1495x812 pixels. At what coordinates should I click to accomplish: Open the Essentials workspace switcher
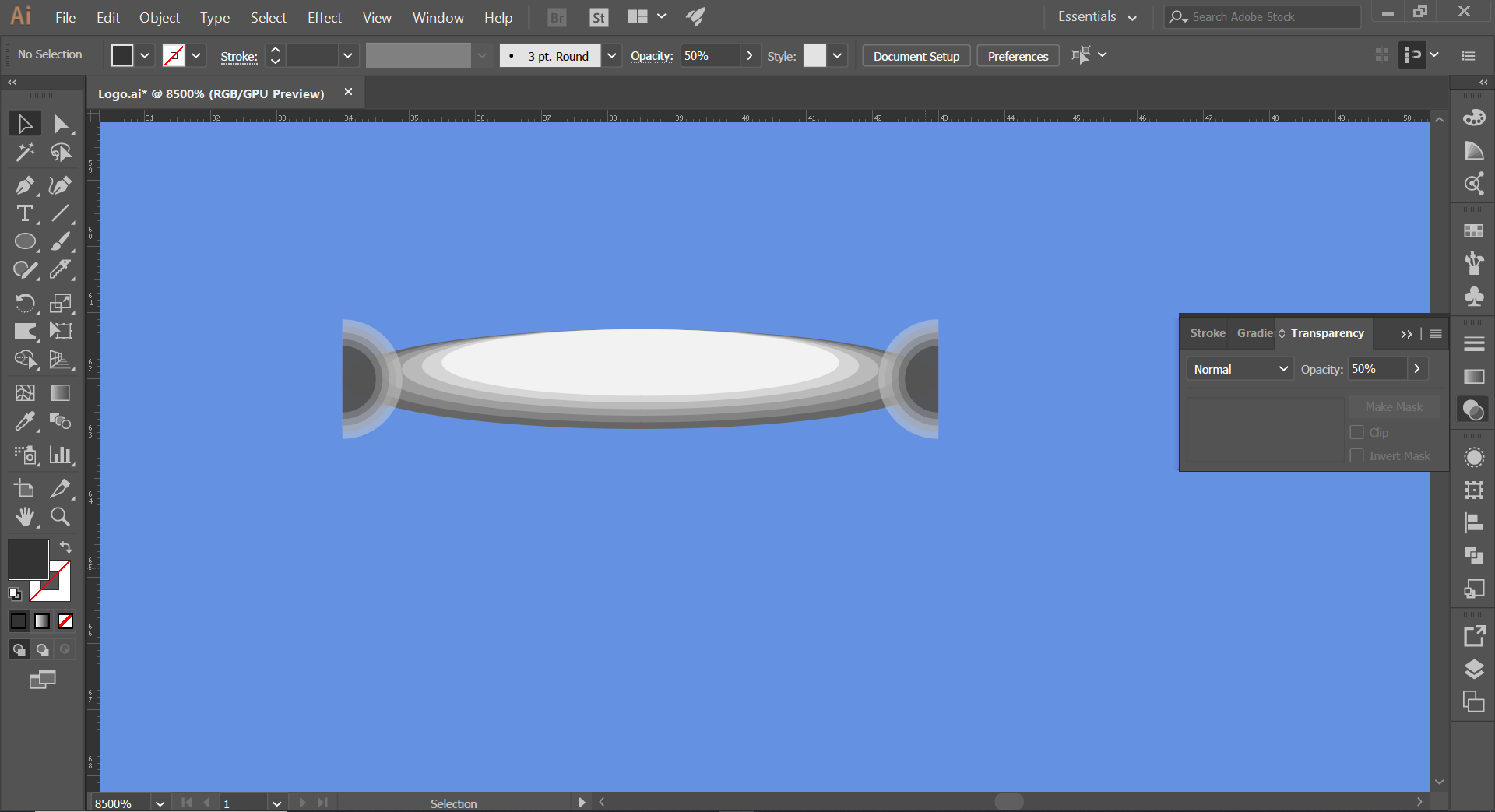point(1097,16)
